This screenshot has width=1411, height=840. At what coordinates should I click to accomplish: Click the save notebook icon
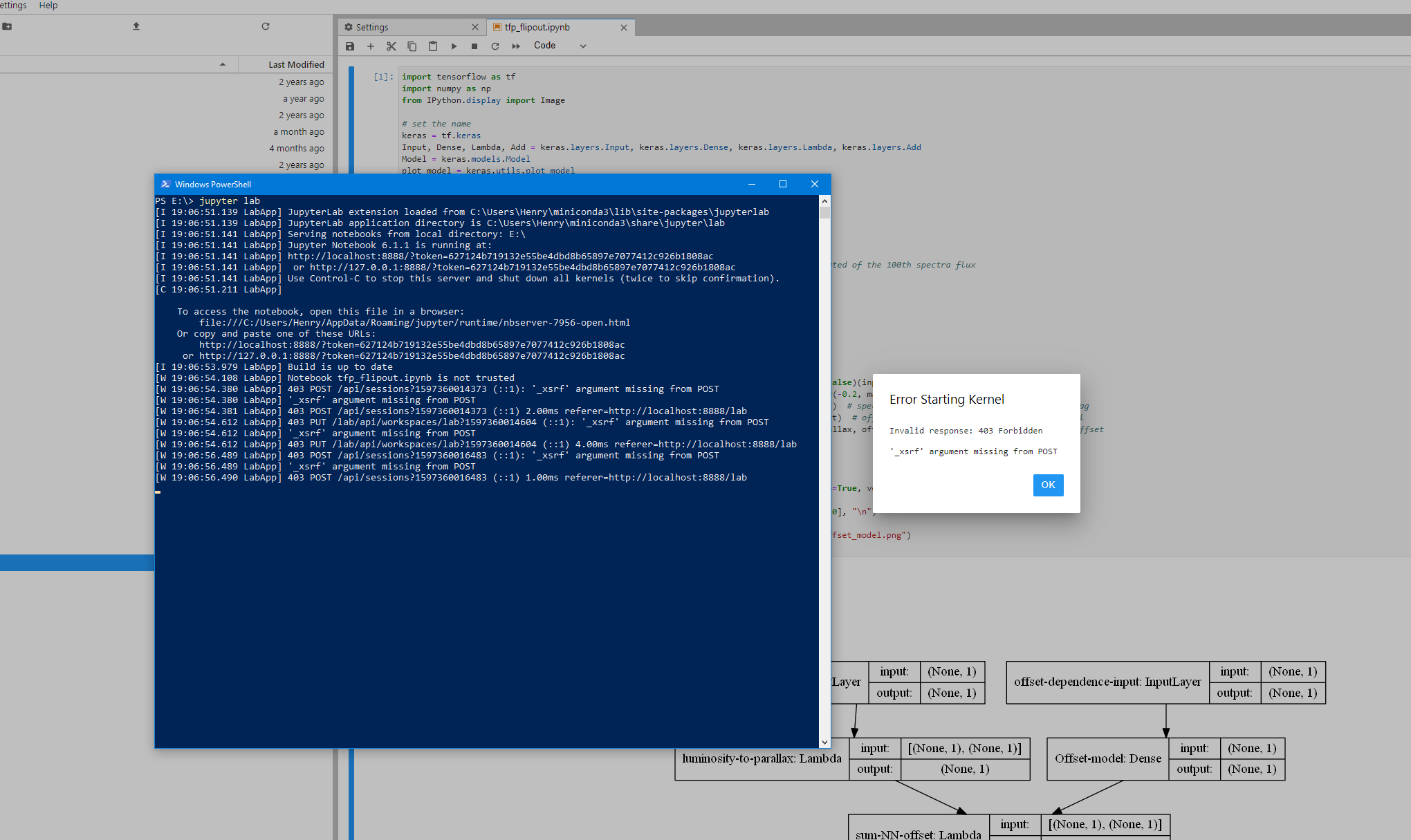[350, 46]
